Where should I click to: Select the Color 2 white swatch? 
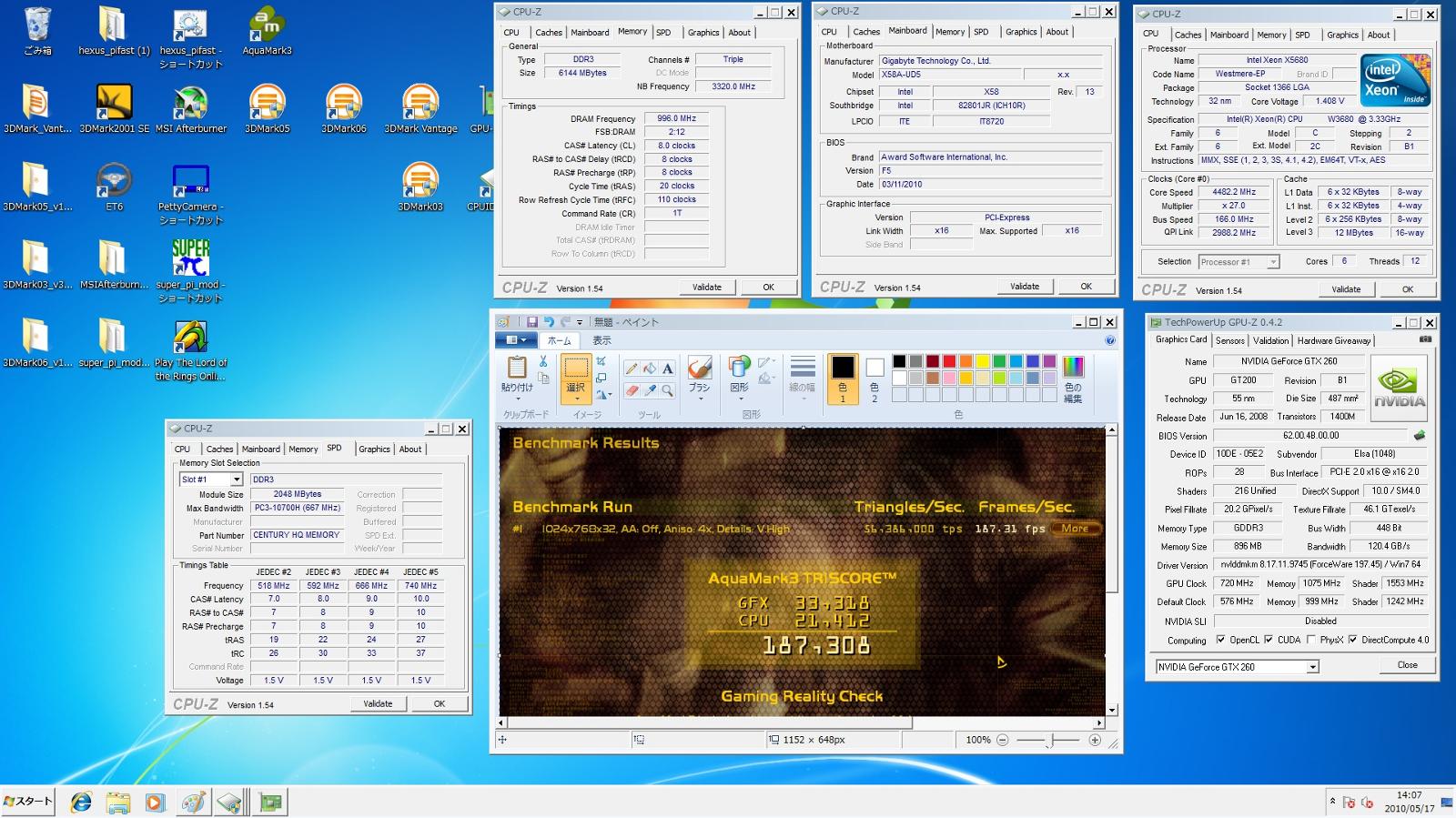(x=875, y=368)
